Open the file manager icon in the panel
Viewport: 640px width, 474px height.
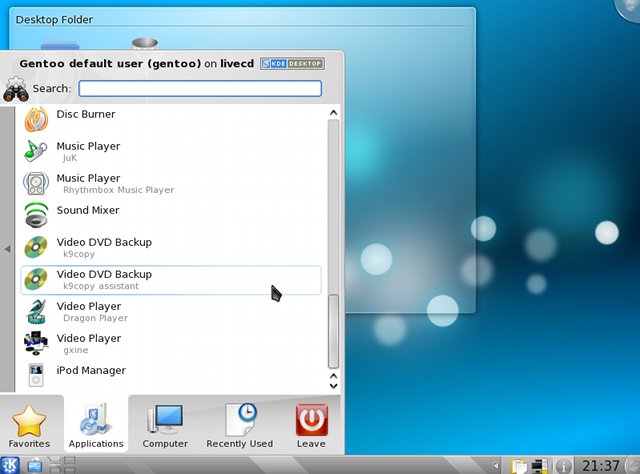[x=35, y=465]
